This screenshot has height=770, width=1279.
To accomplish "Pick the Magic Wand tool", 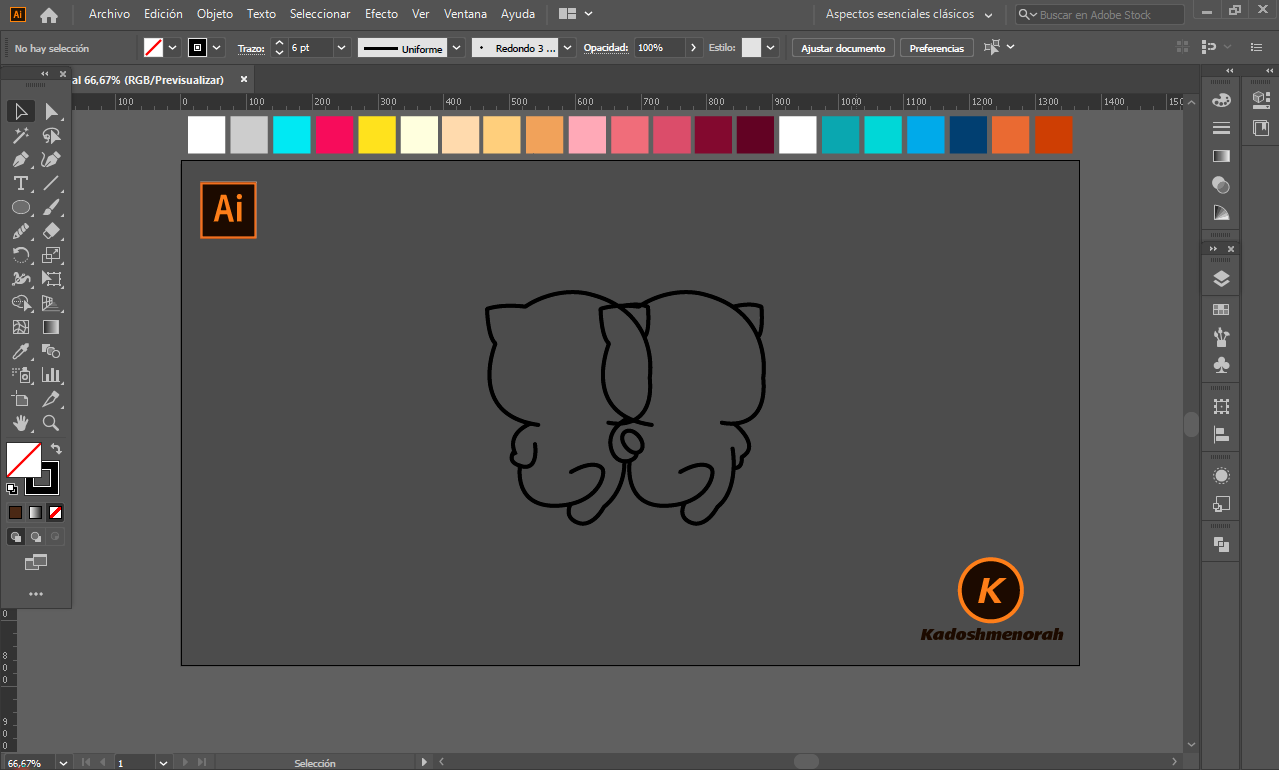I will click(20, 135).
